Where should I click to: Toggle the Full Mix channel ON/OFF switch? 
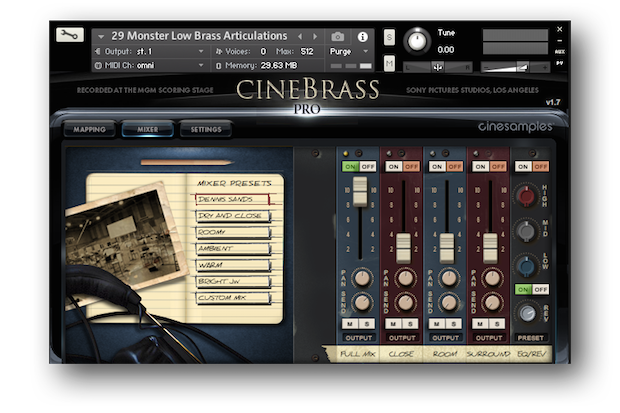click(x=359, y=167)
